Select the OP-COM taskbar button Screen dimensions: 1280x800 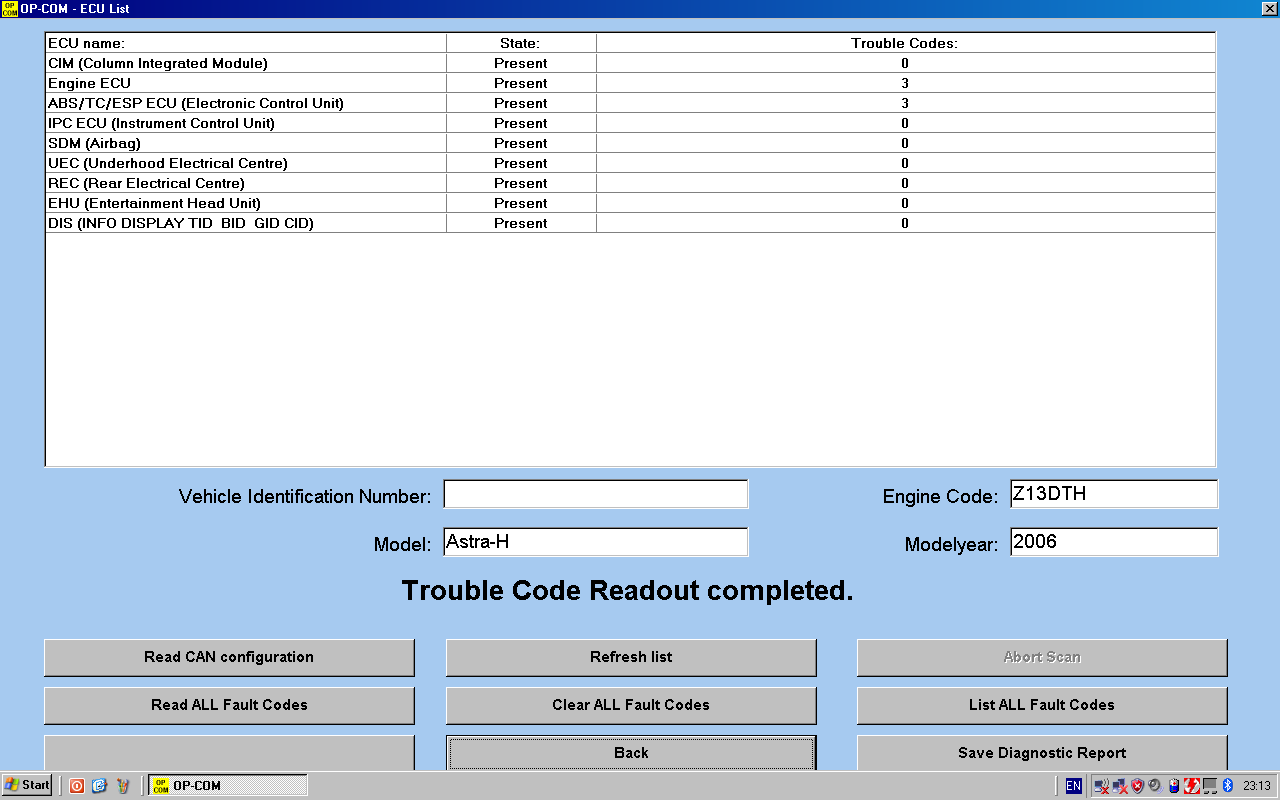[x=227, y=785]
